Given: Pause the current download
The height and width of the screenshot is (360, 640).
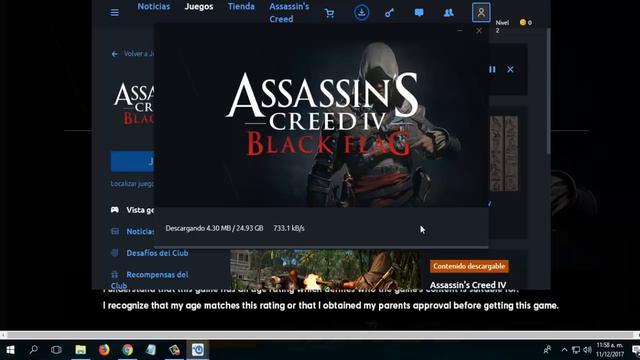Looking at the screenshot, I should click(492, 70).
